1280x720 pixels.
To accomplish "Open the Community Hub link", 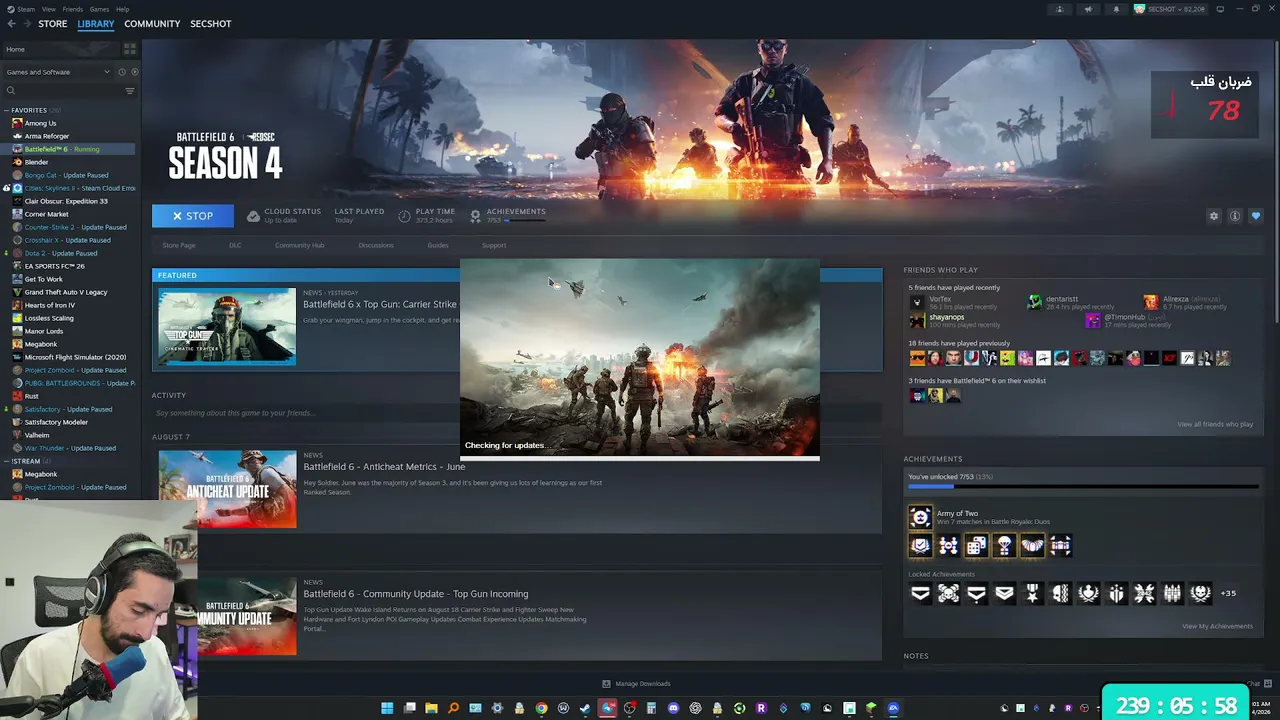I will (x=300, y=245).
